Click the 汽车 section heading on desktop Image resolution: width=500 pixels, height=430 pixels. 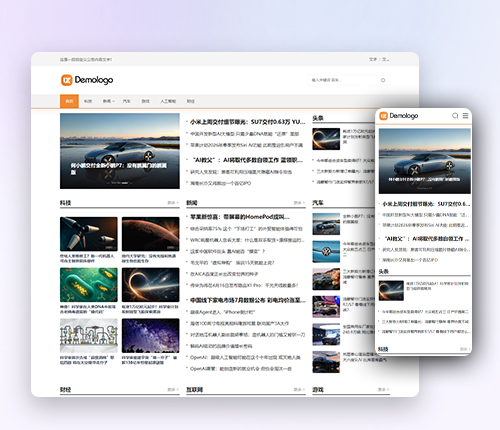click(318, 203)
